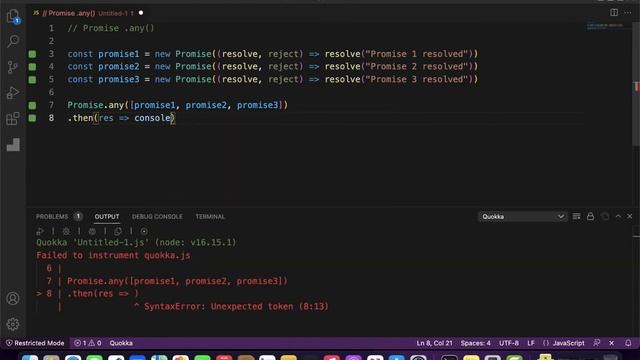This screenshot has height=360, width=640.
Task: Toggle the output scroll lock
Action: pos(591,216)
